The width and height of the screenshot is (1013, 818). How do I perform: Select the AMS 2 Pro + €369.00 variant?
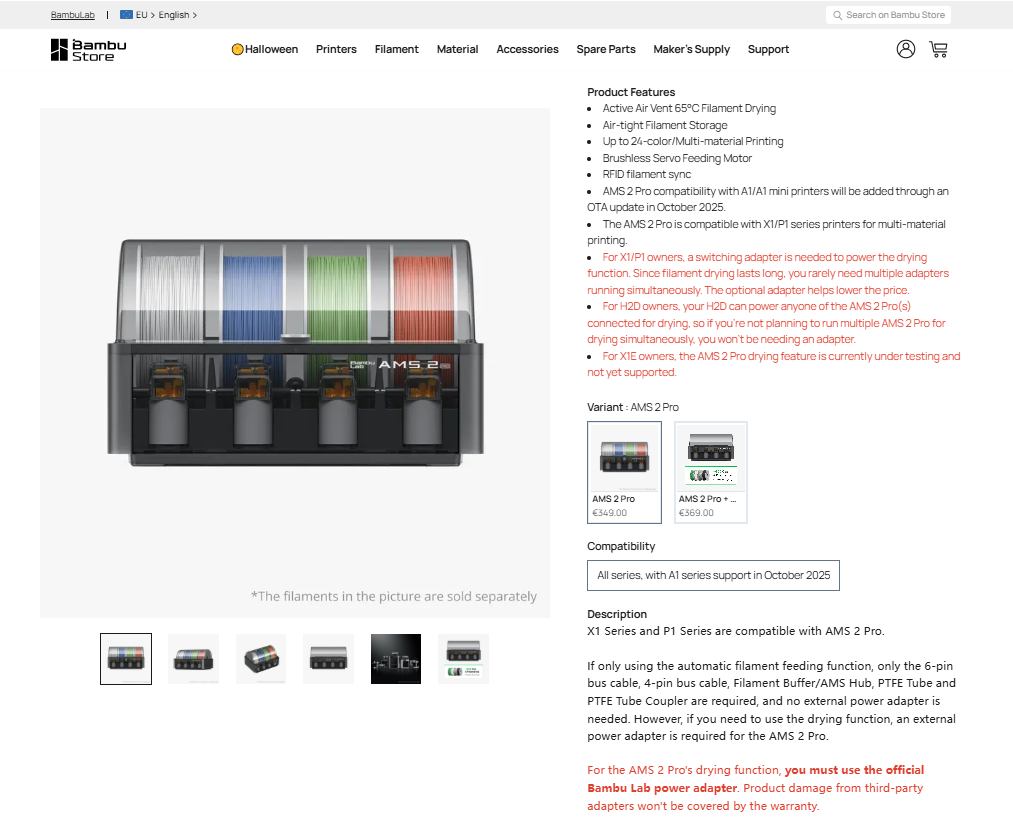711,472
